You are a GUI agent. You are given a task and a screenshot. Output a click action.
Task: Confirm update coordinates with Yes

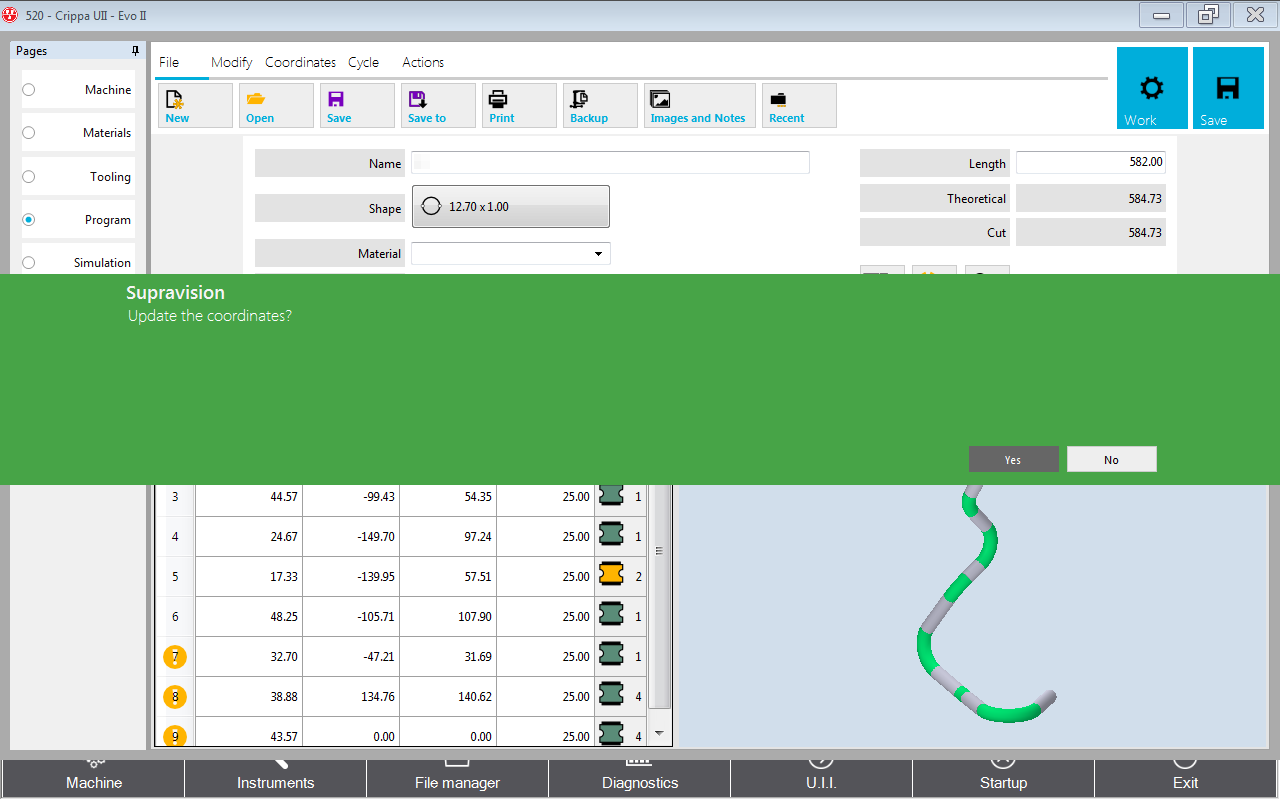1013,460
